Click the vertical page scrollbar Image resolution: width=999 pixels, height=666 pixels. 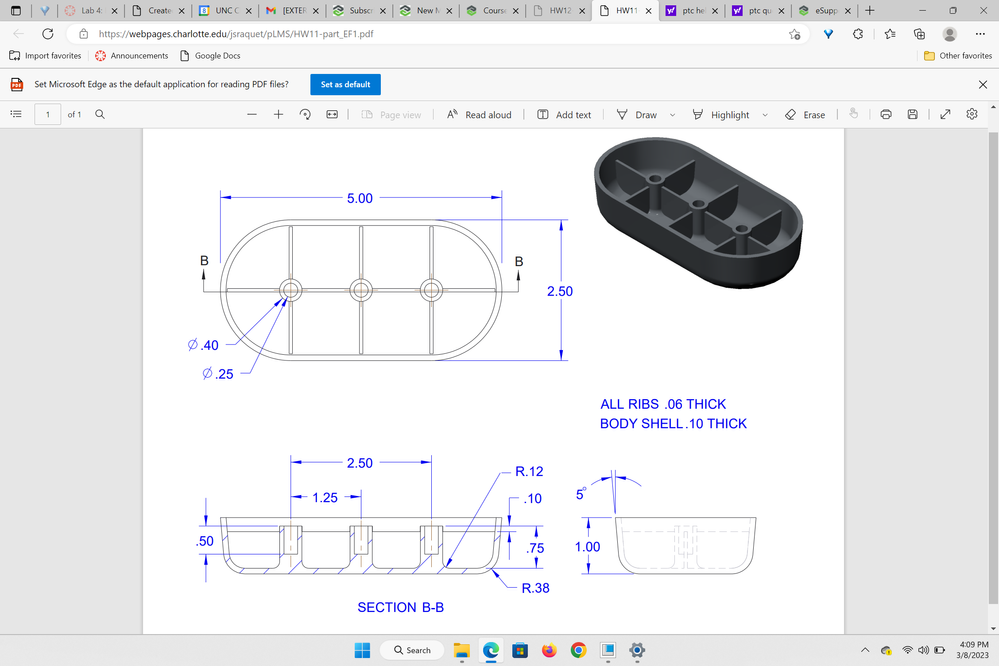[x=993, y=368]
